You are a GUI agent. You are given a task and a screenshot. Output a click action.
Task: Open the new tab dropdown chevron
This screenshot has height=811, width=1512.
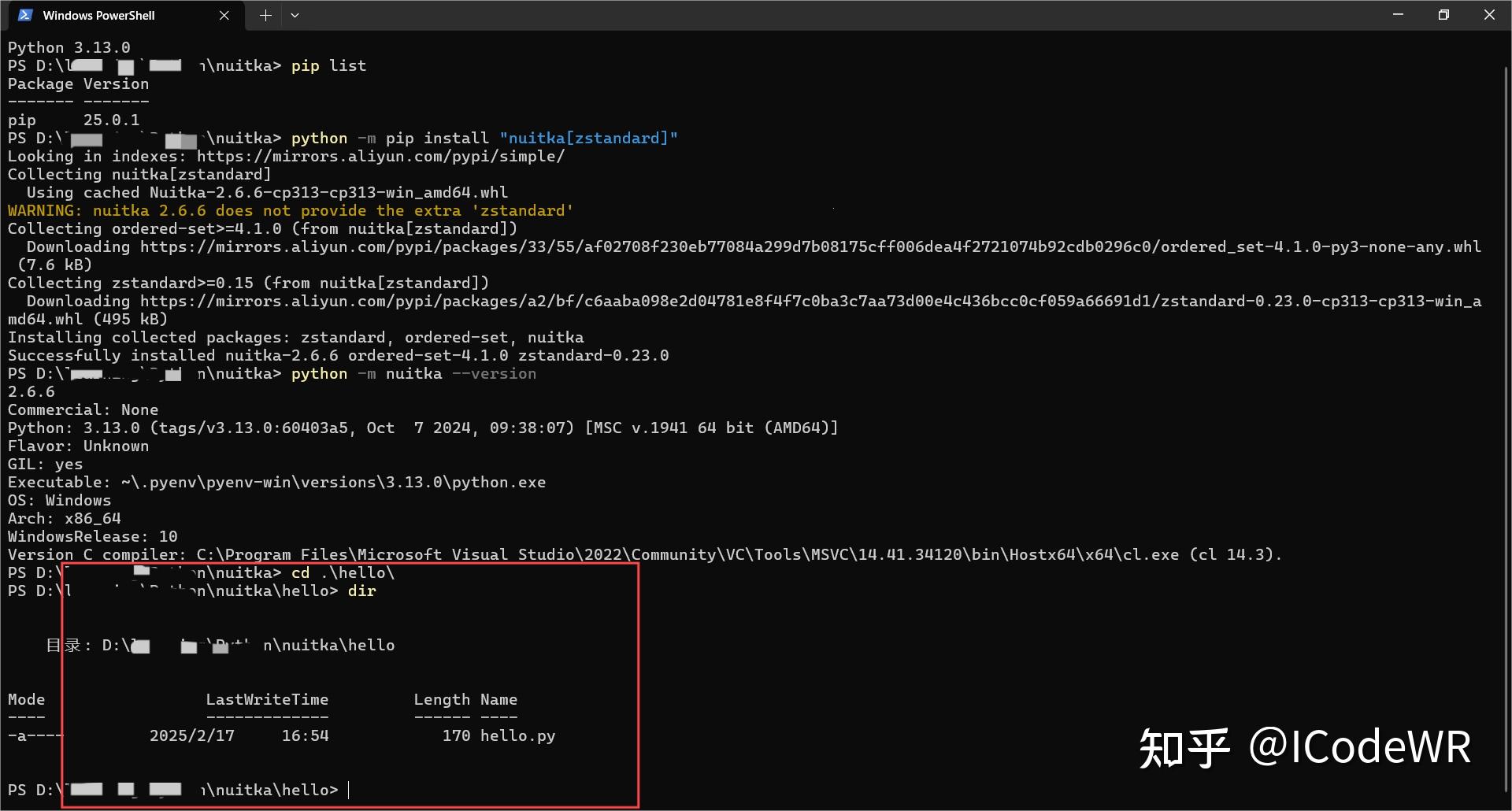coord(295,15)
